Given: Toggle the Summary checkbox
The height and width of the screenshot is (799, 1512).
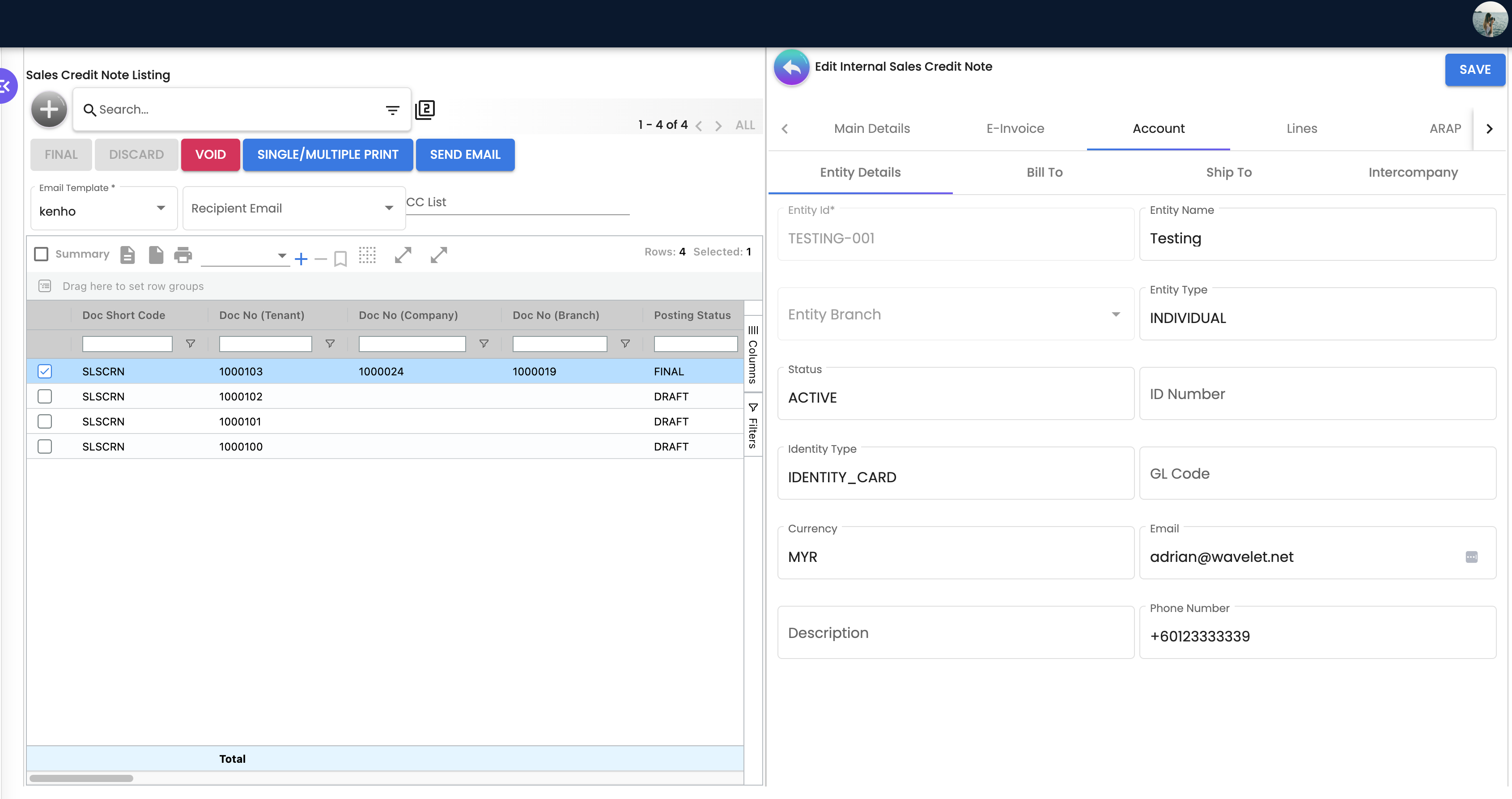Looking at the screenshot, I should pos(41,254).
